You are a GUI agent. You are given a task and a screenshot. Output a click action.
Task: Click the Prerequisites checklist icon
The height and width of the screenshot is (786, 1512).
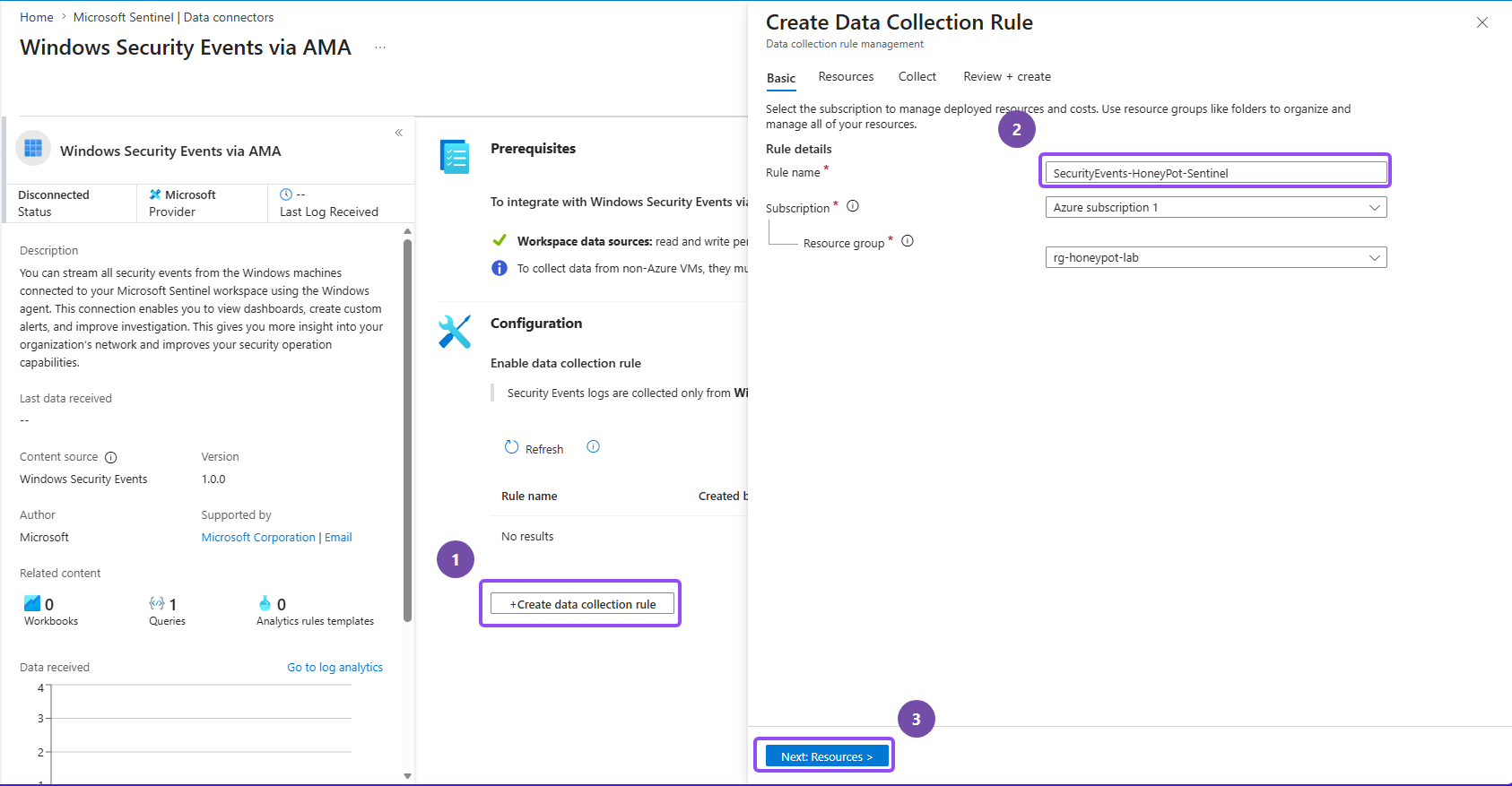455,156
